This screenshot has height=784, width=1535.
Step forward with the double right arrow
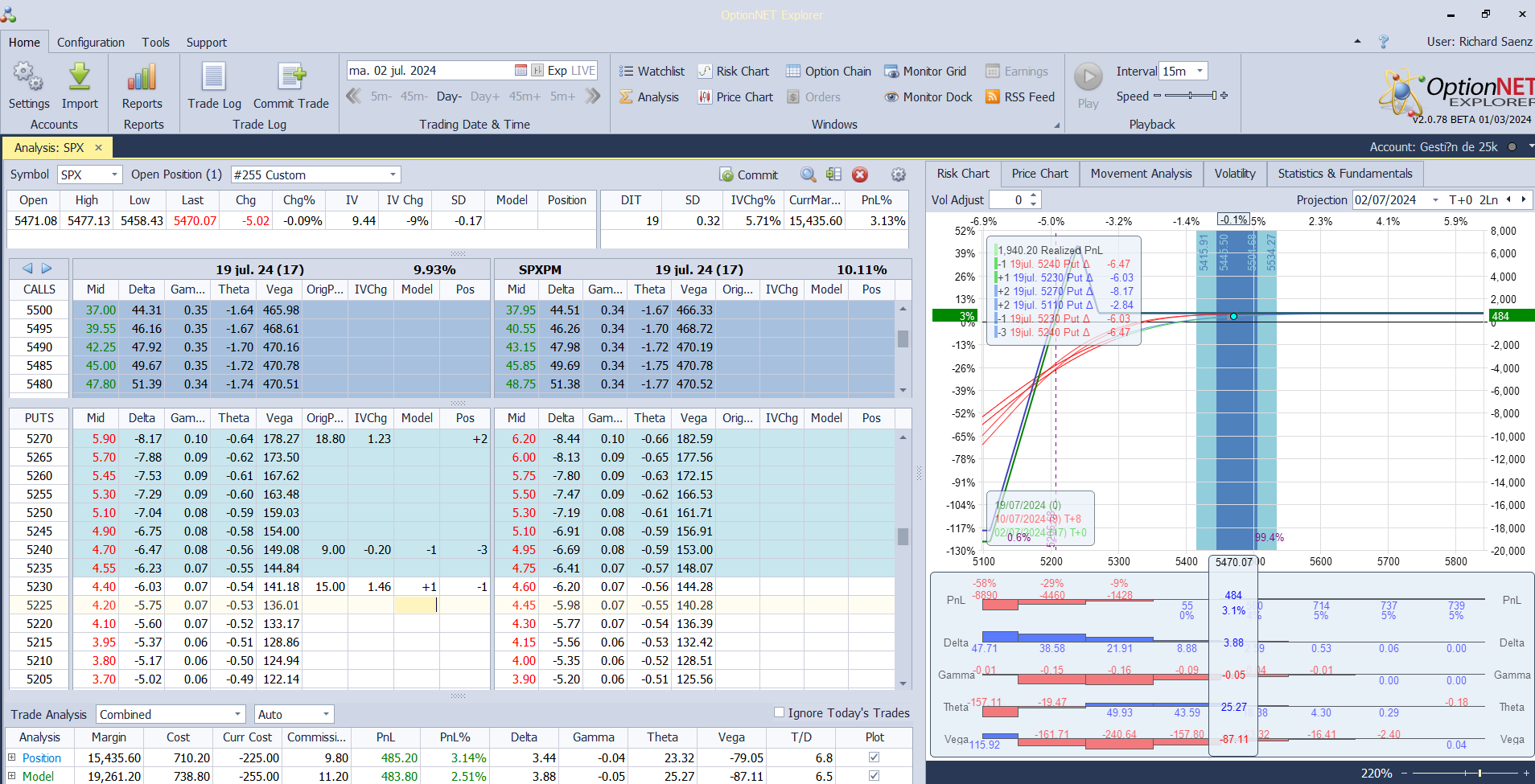point(593,96)
